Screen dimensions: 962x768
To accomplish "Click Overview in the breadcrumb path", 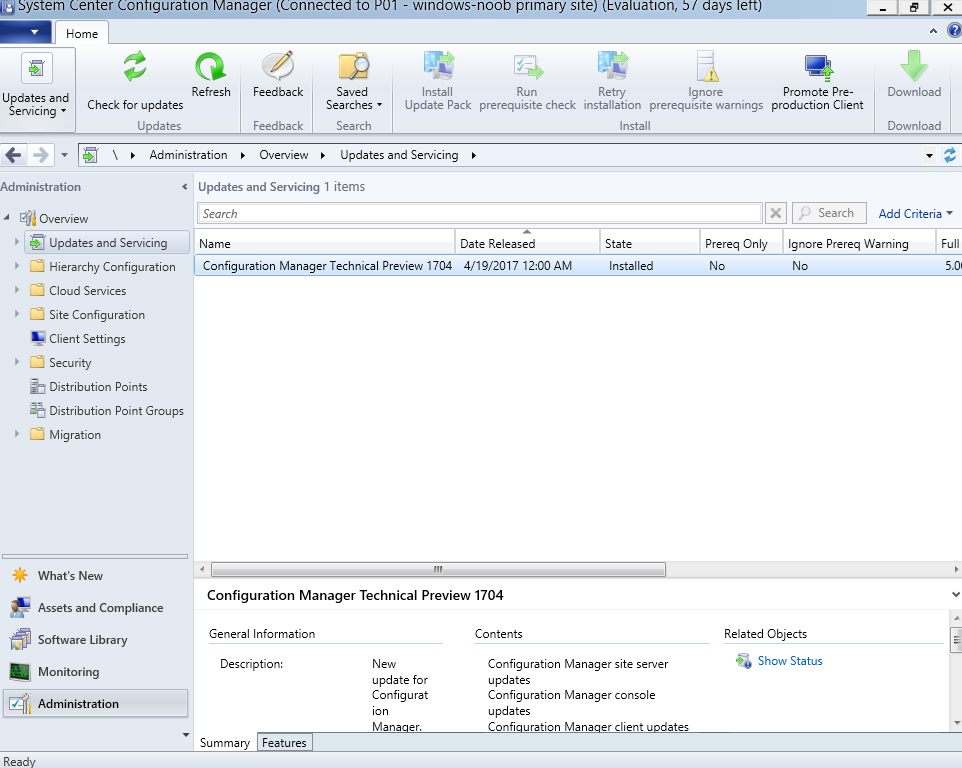I will click(283, 155).
